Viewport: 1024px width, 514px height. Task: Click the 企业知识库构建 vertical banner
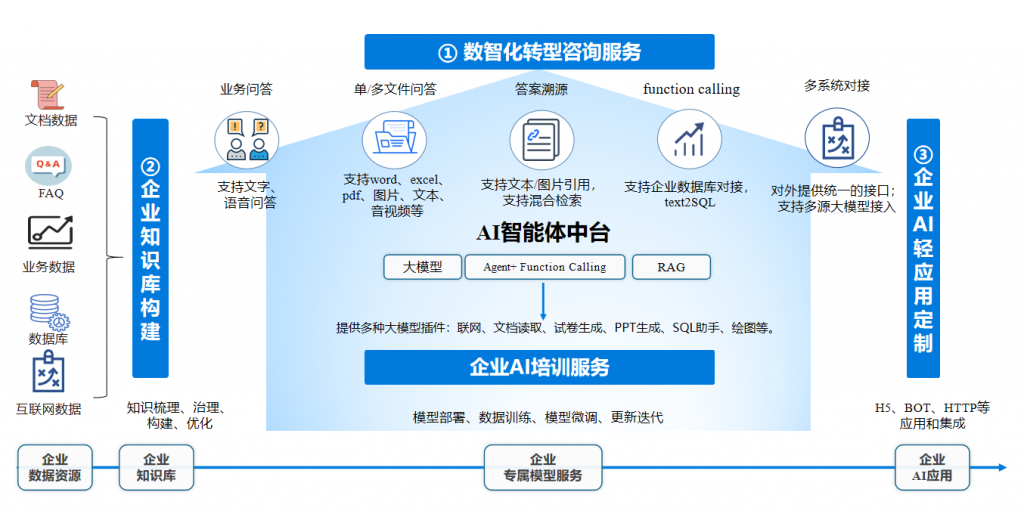click(x=150, y=248)
